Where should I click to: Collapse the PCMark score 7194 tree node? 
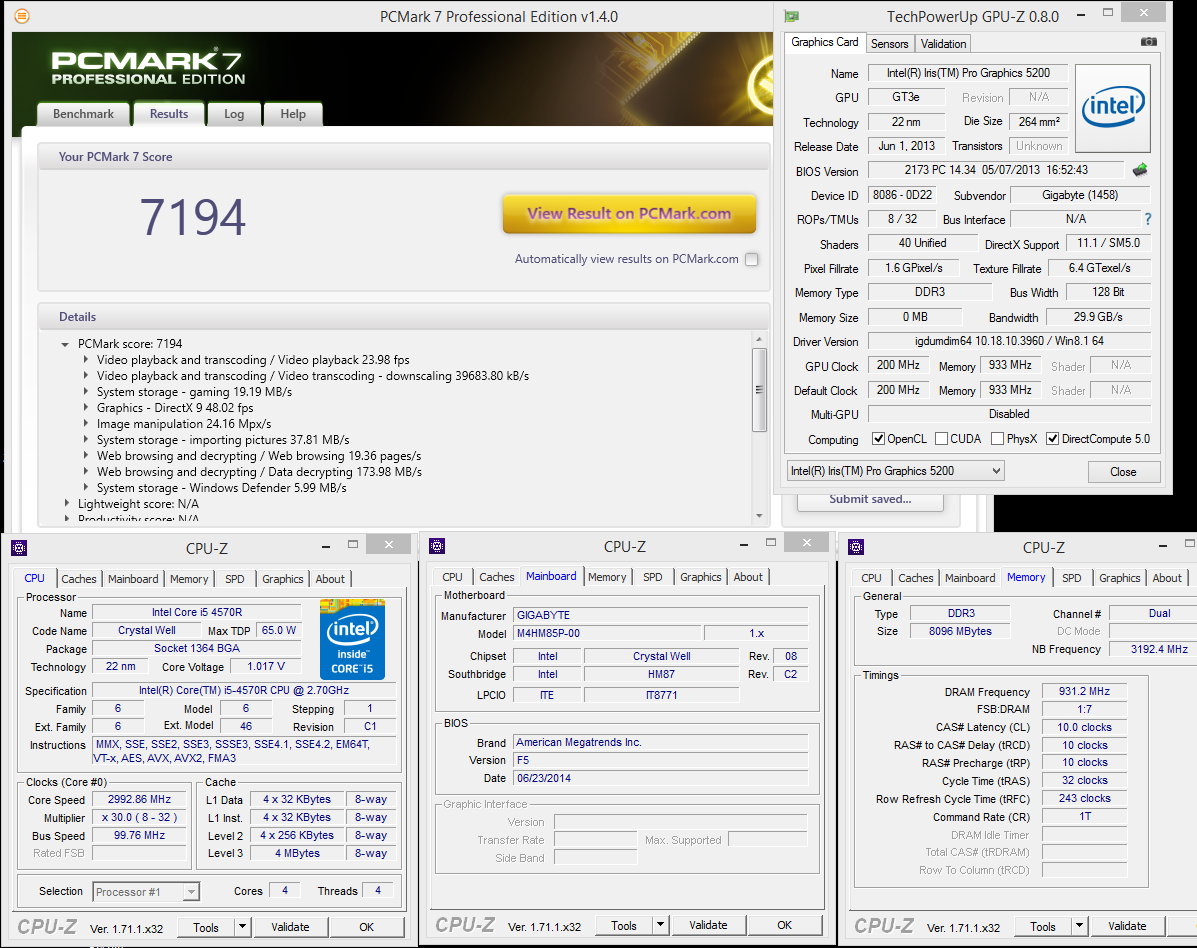(x=66, y=344)
